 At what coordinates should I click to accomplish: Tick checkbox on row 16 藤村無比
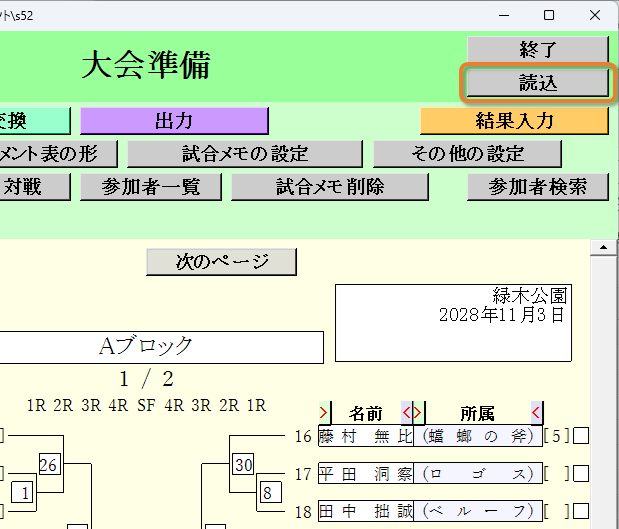coord(581,436)
